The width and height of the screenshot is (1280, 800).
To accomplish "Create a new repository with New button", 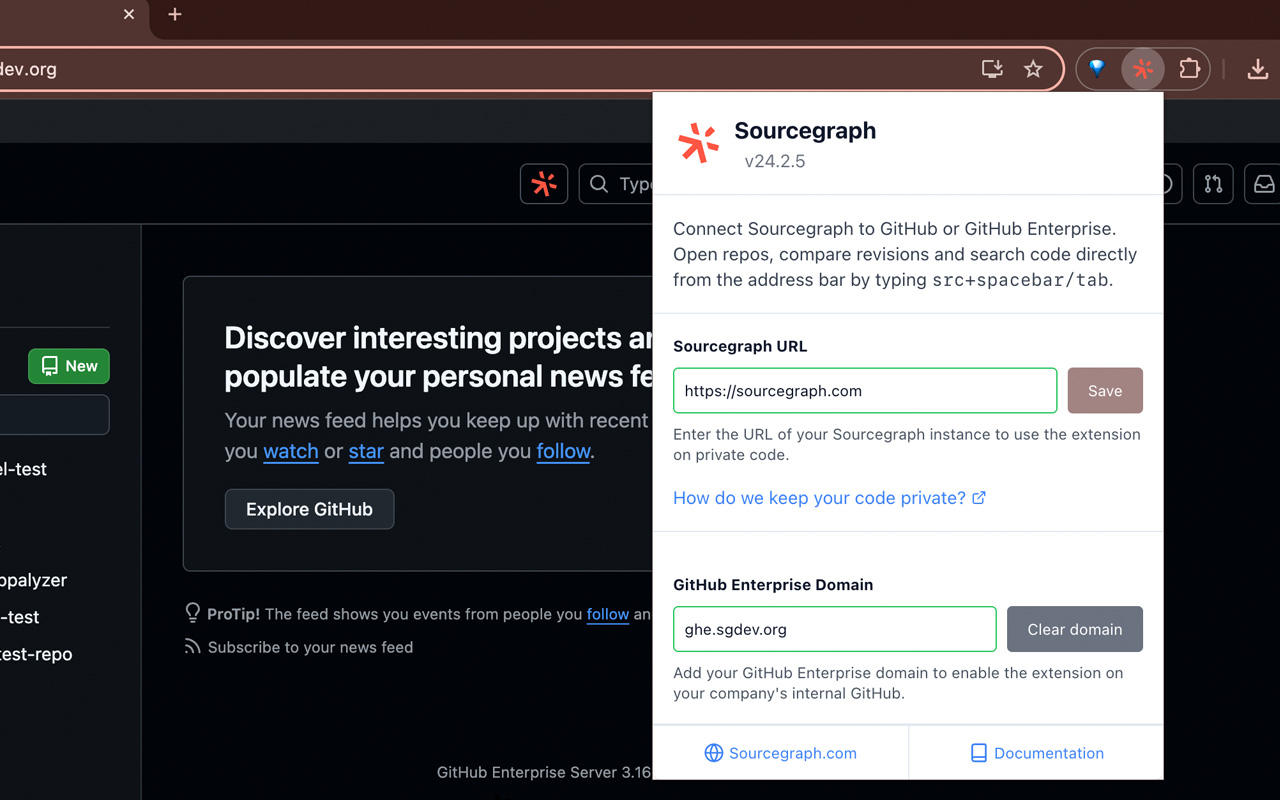I will click(69, 366).
